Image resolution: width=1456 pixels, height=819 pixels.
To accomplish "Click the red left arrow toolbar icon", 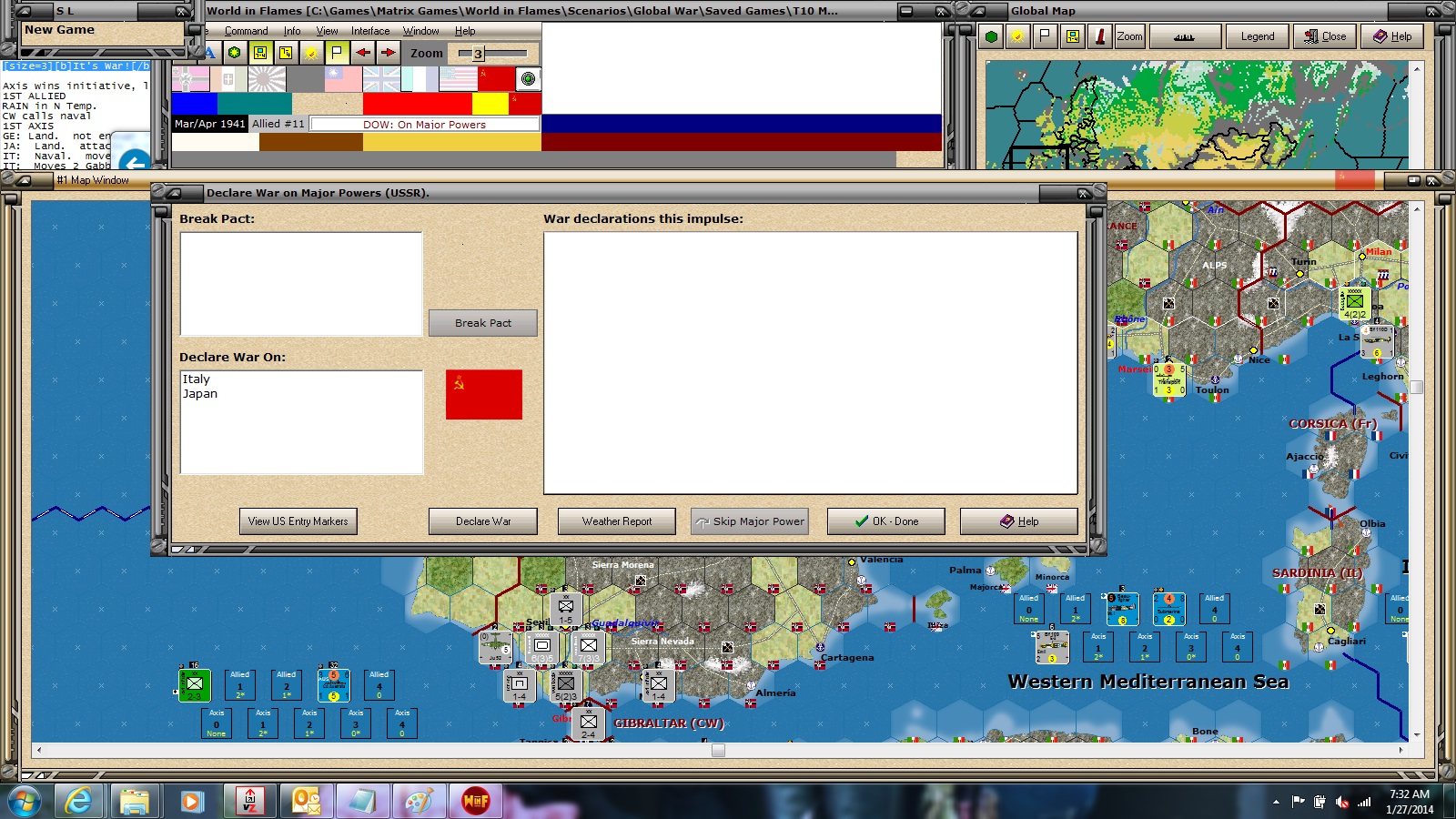I will tap(363, 53).
